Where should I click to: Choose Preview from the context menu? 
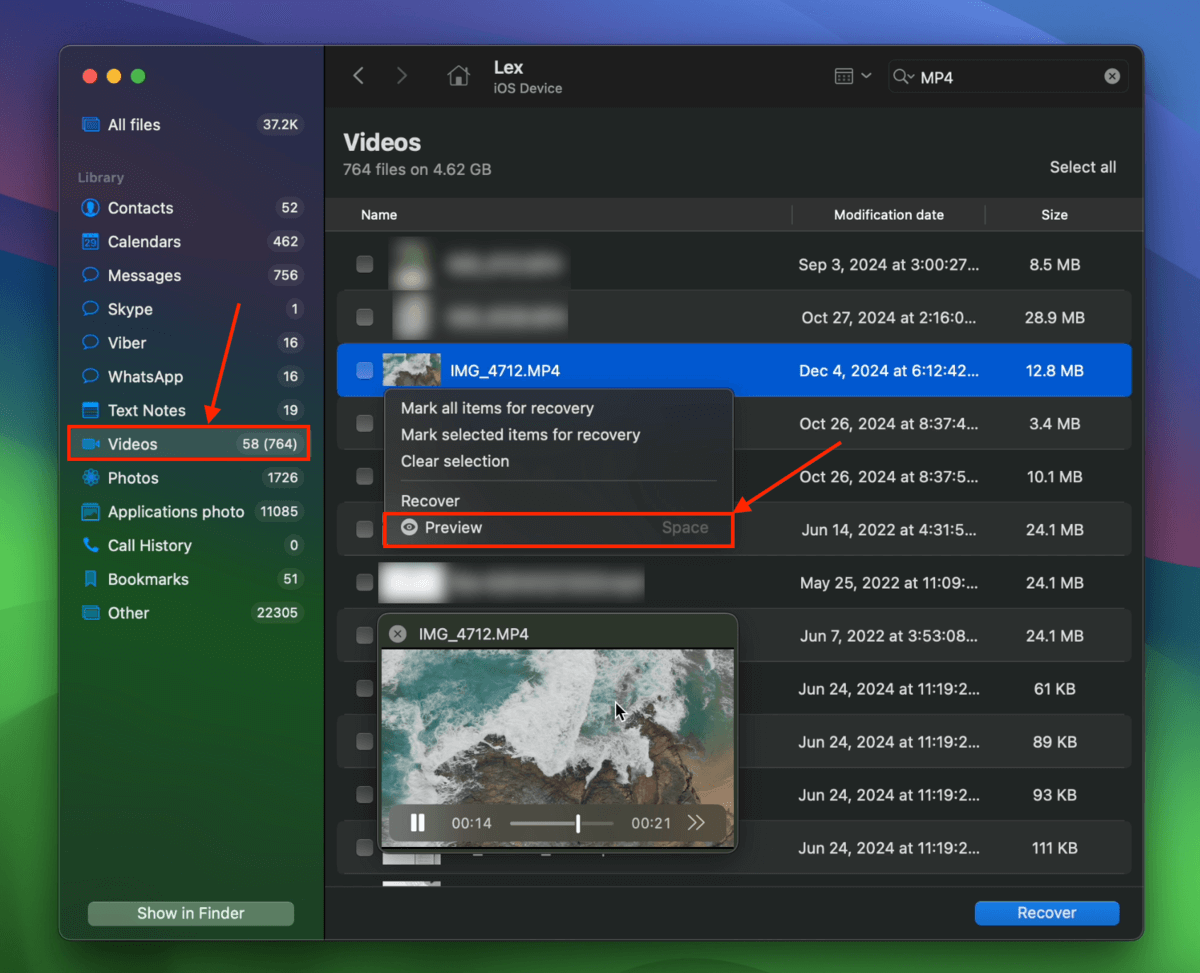[453, 528]
